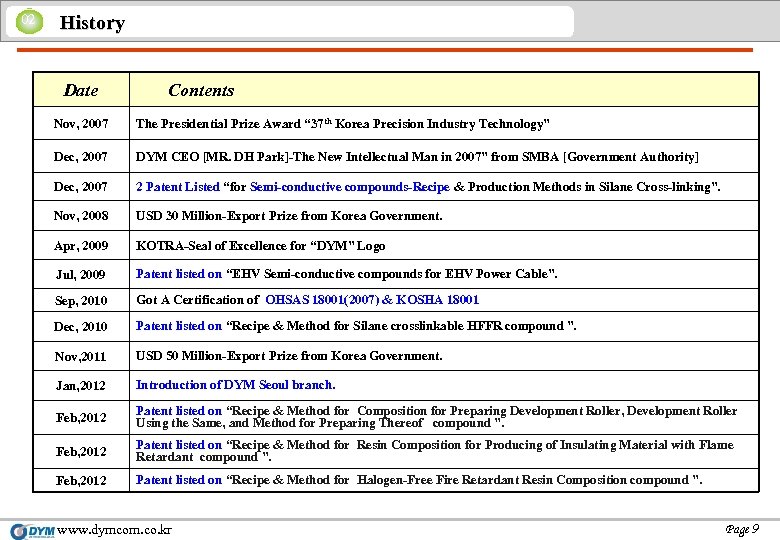Click 'OHSAS 18001(2007) & KOSHA 18001' text
Screen dimensions: 780x540
pyautogui.click(x=372, y=300)
